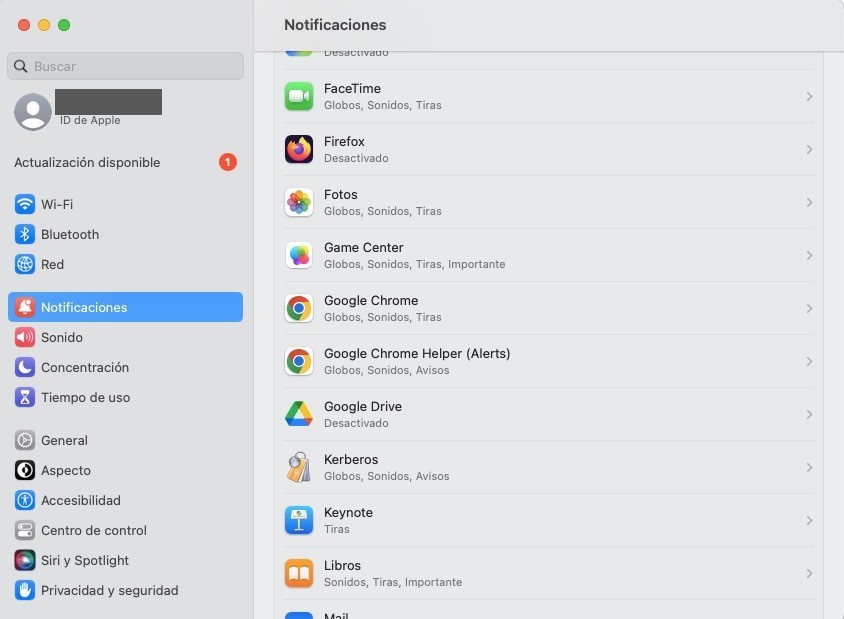This screenshot has height=619, width=844.
Task: Select "Sonidos, Tiras, Importante" under Libros
Action: [x=393, y=582]
